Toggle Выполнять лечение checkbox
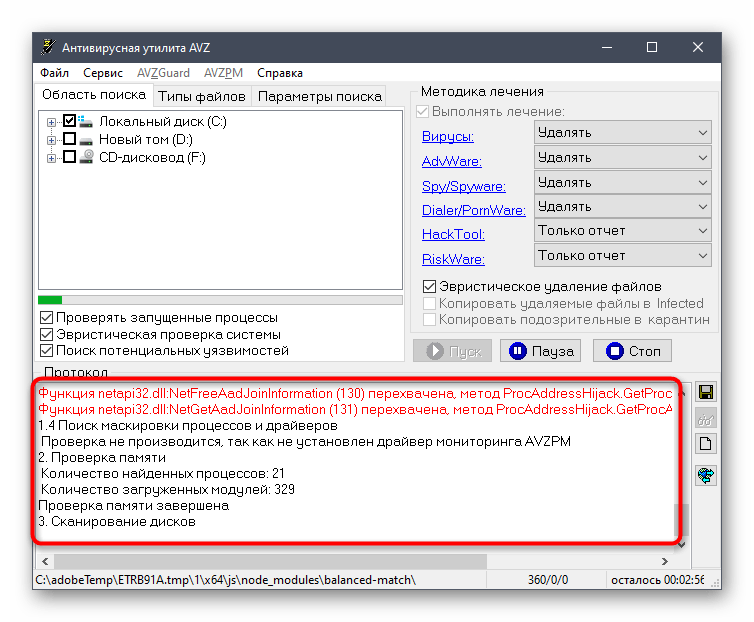This screenshot has width=754, height=622. point(422,112)
